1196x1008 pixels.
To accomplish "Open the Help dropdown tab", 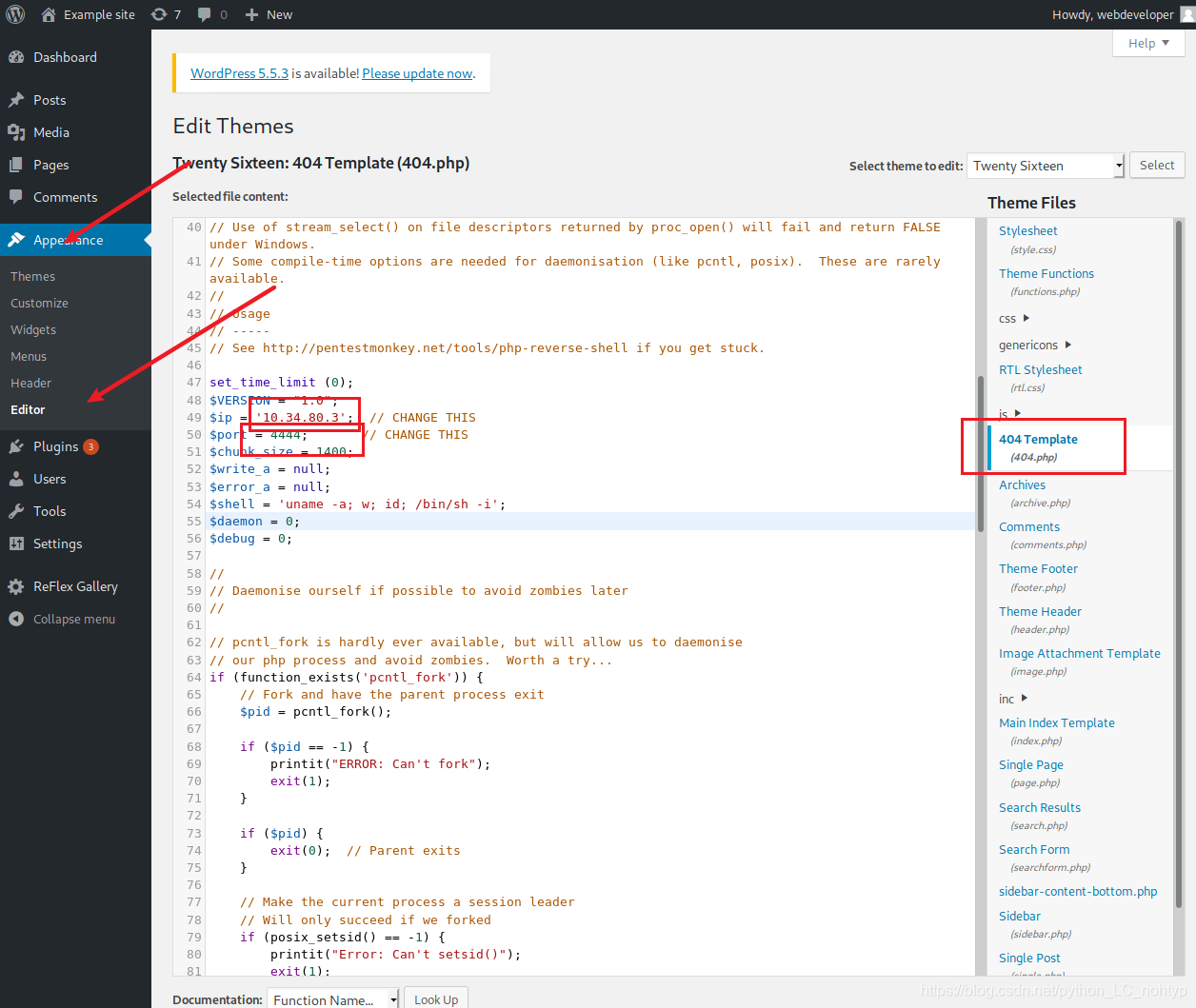I will 1148,43.
